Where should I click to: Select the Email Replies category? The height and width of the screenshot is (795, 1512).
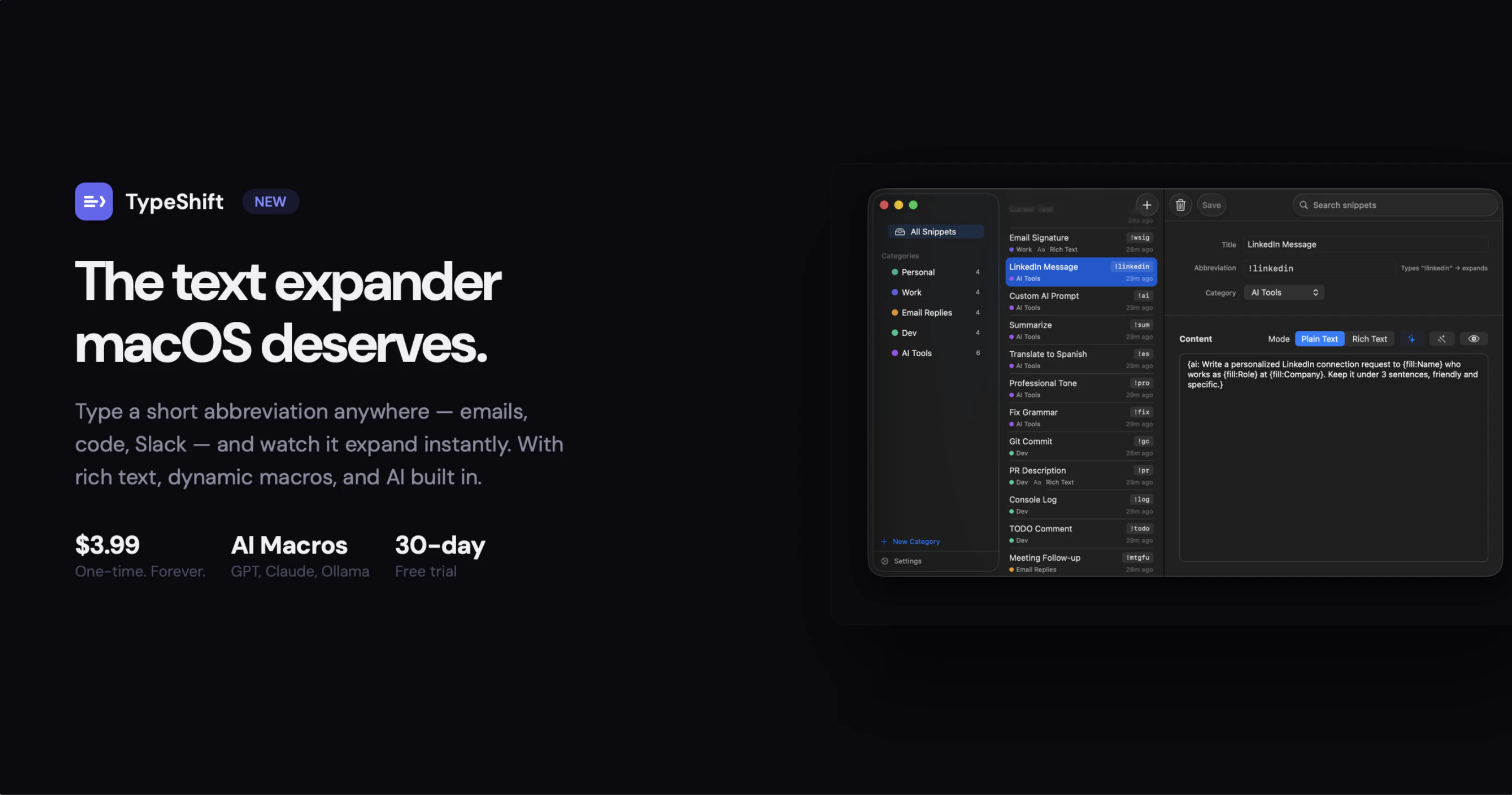pos(926,313)
